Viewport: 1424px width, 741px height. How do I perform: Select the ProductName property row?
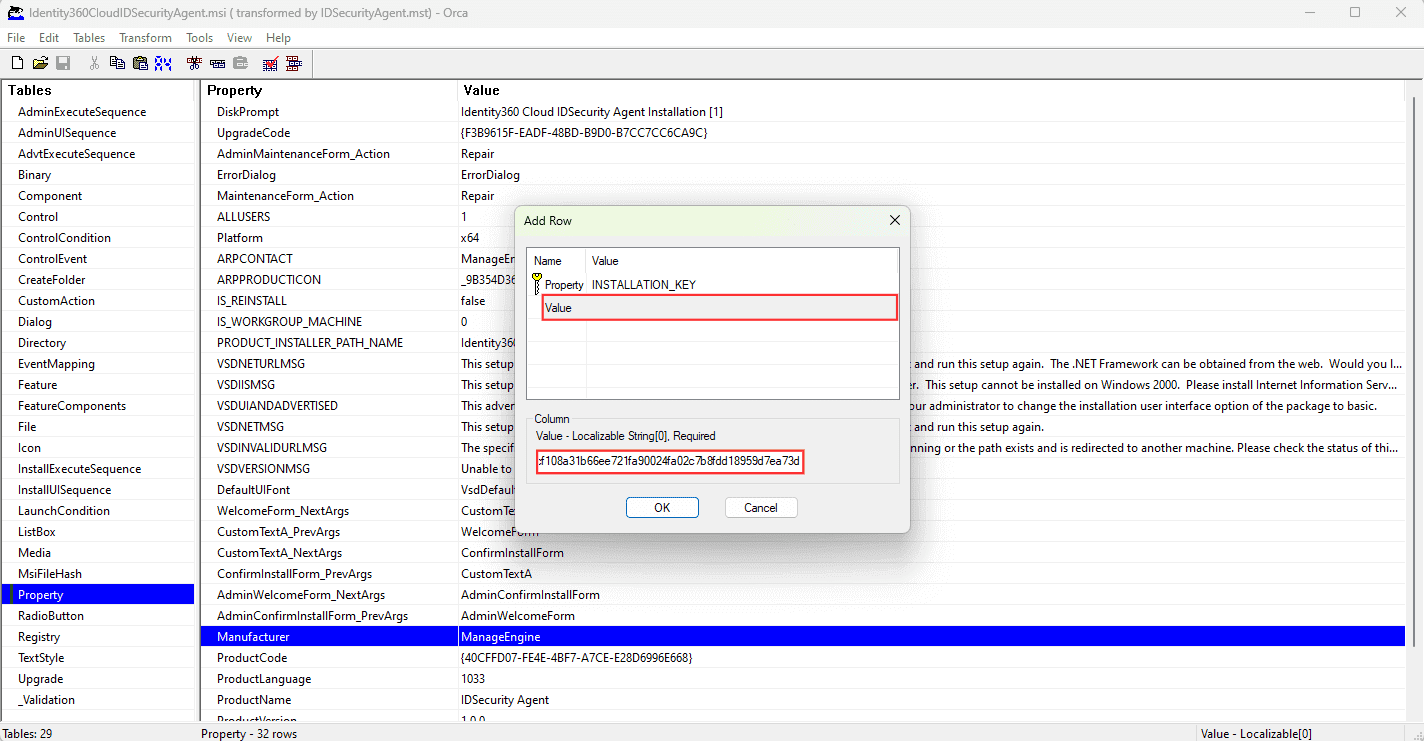[x=803, y=700]
